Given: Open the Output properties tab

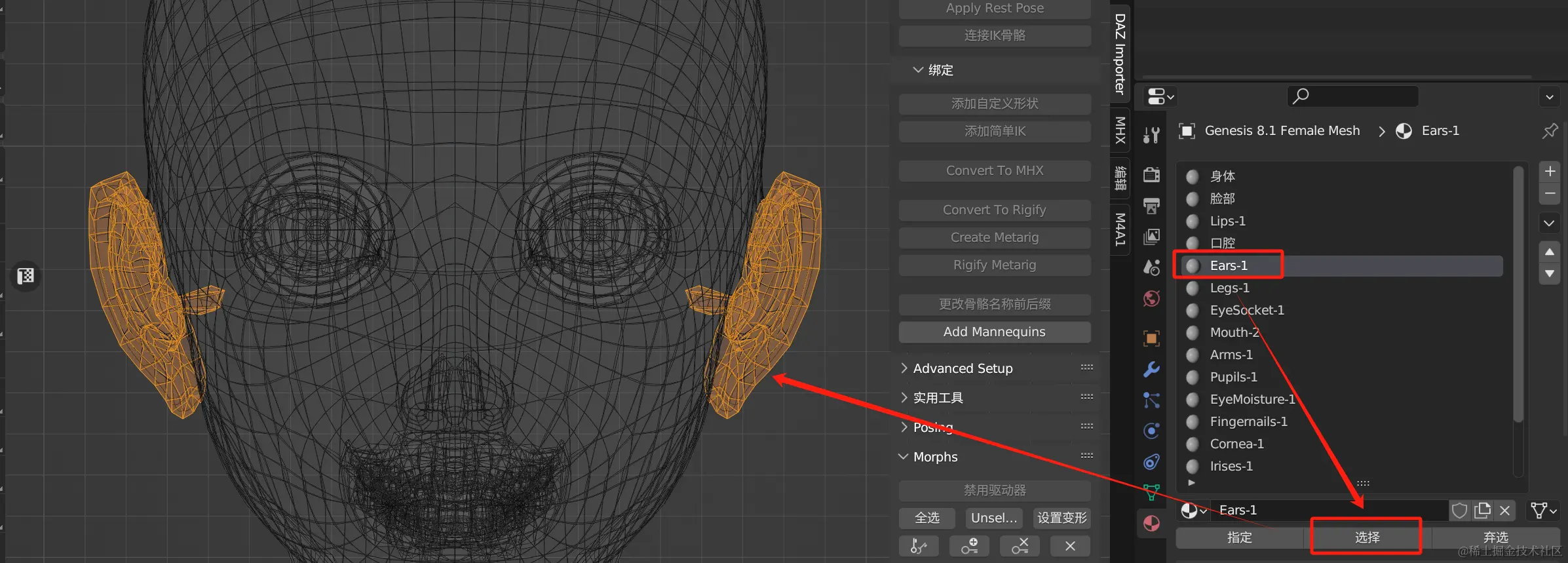Looking at the screenshot, I should pos(1151,206).
